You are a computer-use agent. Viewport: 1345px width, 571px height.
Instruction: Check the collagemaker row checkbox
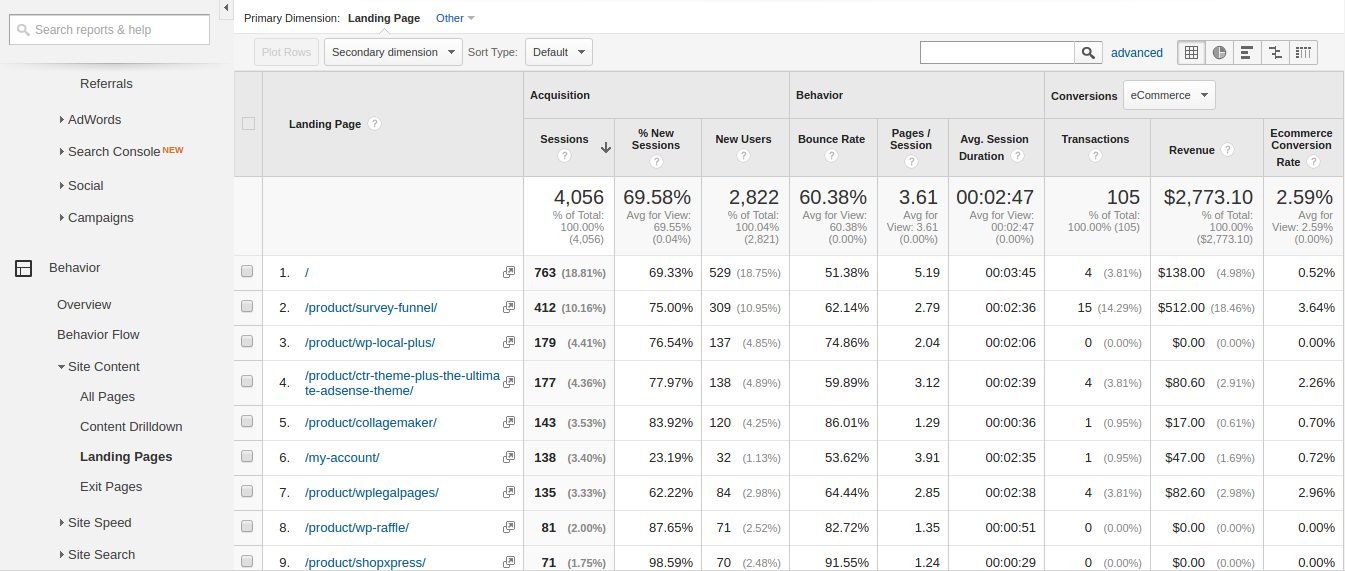(247, 421)
